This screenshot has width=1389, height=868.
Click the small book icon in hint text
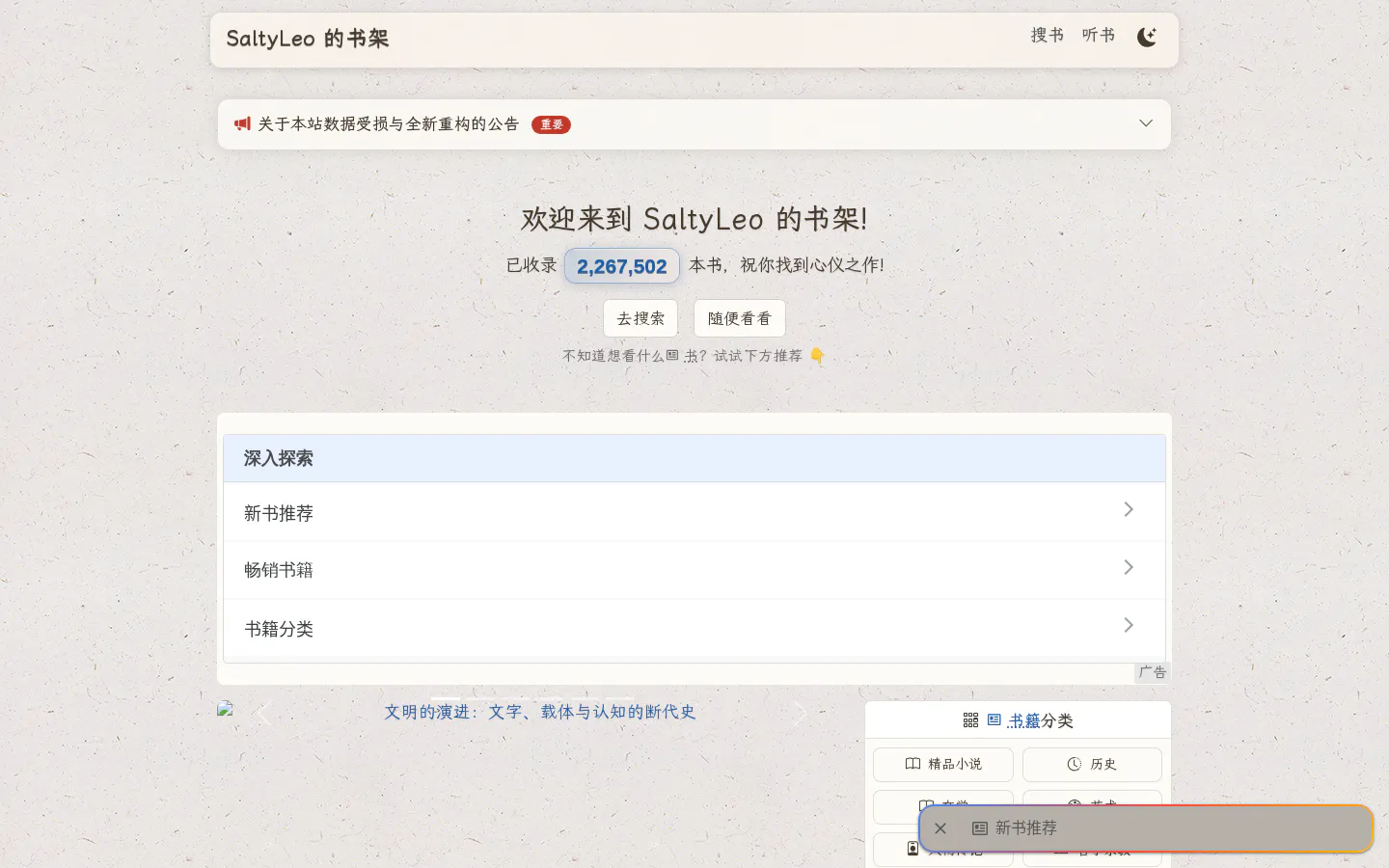tap(672, 355)
